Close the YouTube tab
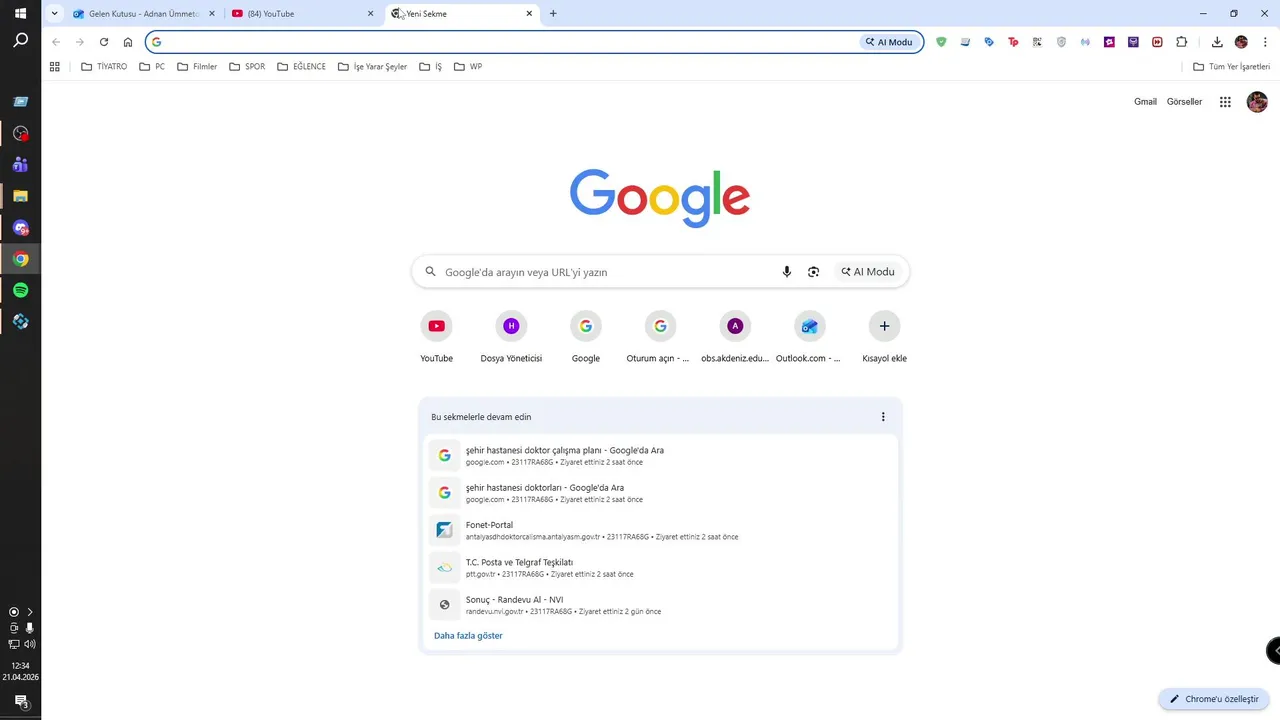 tap(371, 14)
